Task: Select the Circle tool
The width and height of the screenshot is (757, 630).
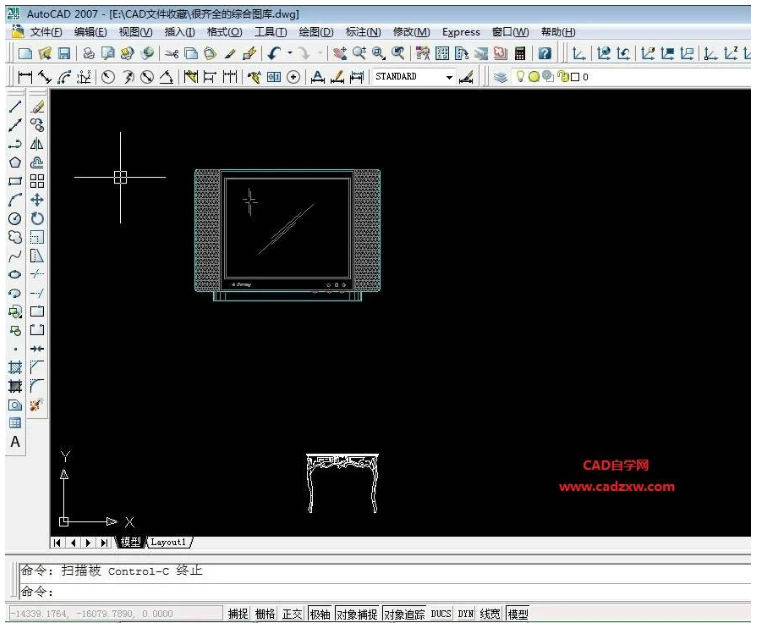Action: [15, 219]
